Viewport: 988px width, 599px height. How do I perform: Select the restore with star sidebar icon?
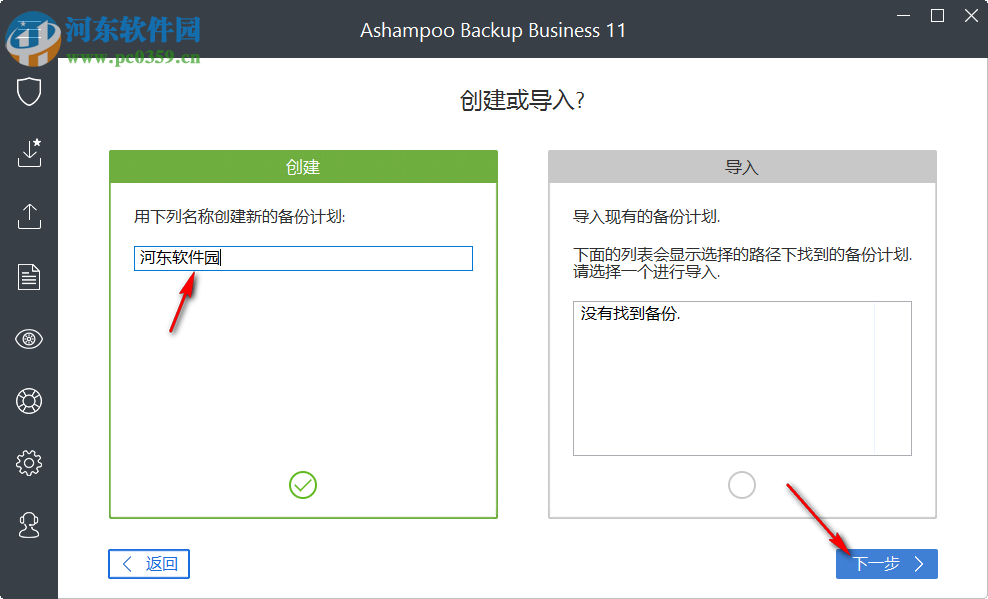[29, 153]
